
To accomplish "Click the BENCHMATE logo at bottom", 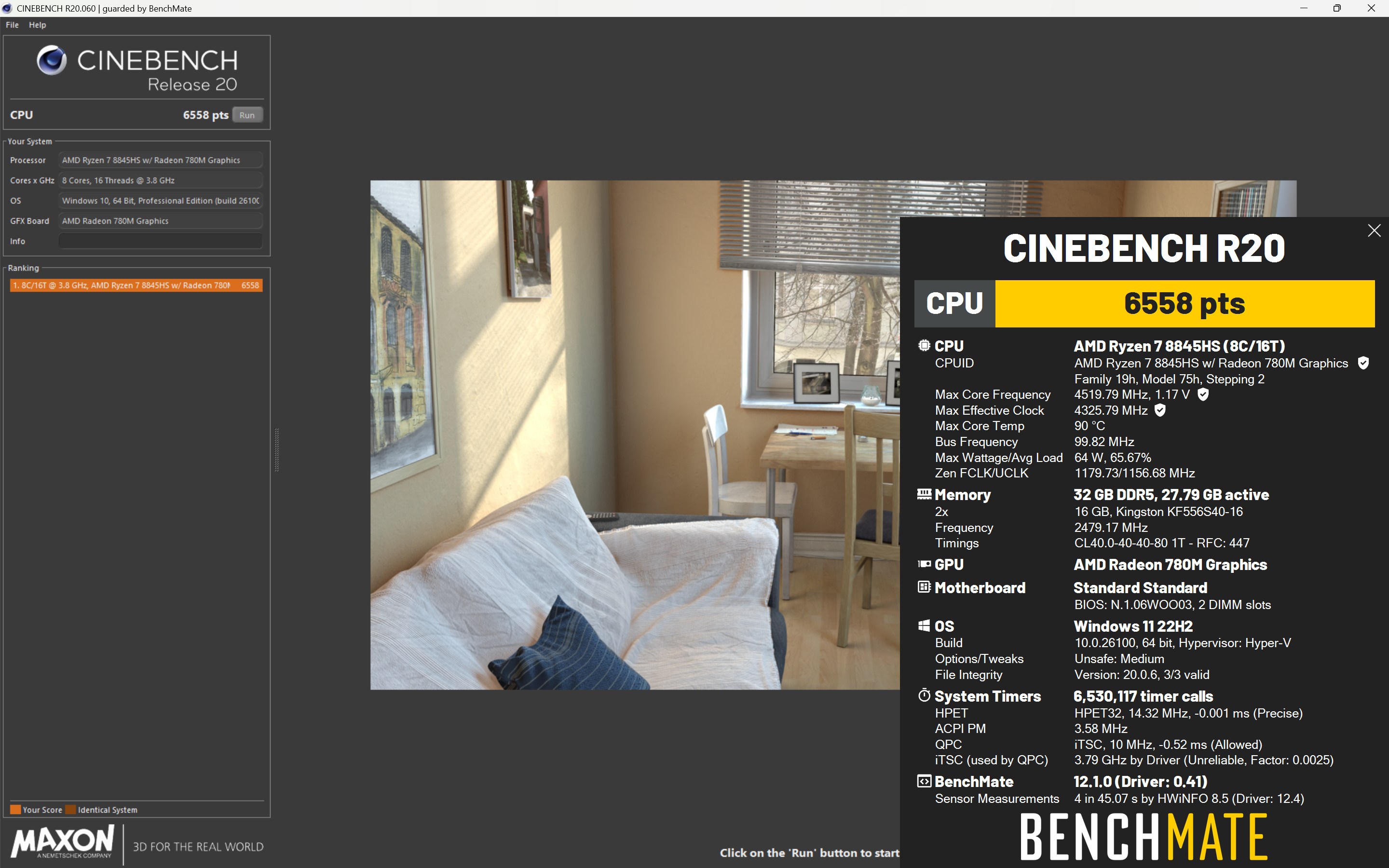I will [1144, 837].
